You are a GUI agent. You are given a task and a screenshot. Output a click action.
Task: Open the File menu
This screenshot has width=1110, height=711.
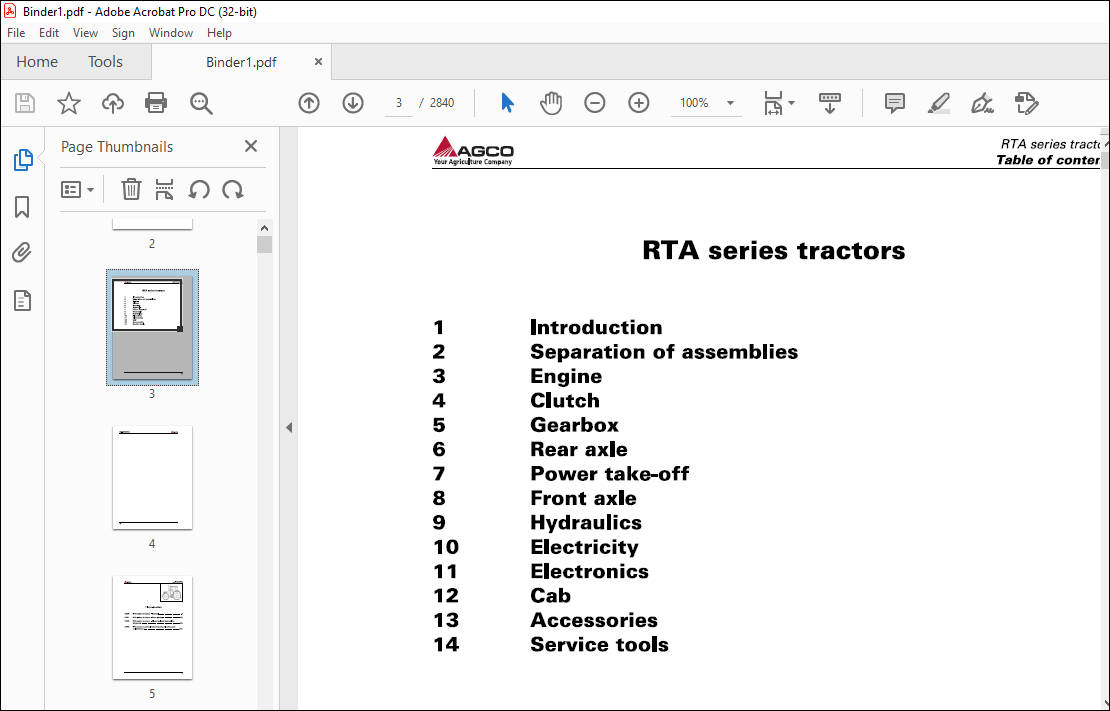[16, 33]
